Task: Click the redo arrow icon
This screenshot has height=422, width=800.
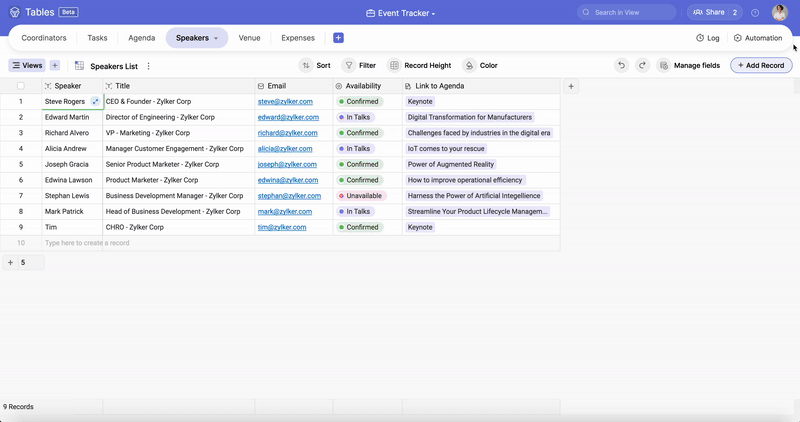Action: [642, 65]
